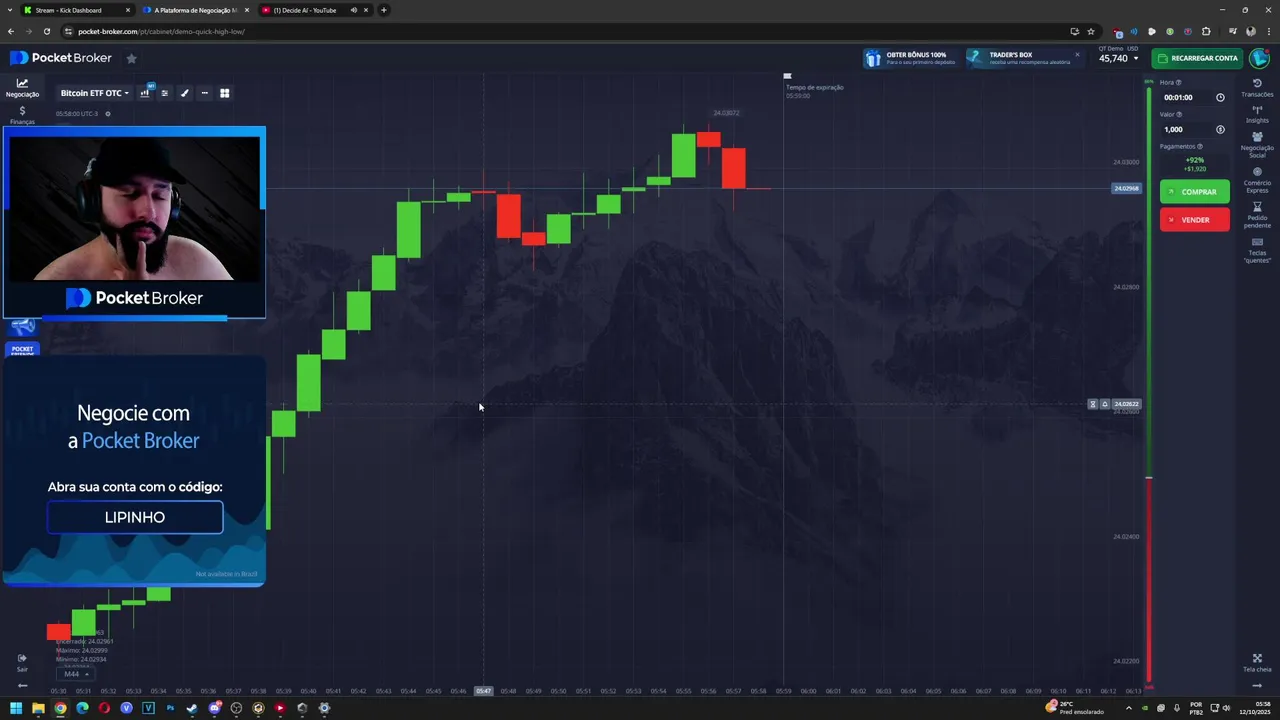Open Photoshop from the taskbar

coord(170,708)
